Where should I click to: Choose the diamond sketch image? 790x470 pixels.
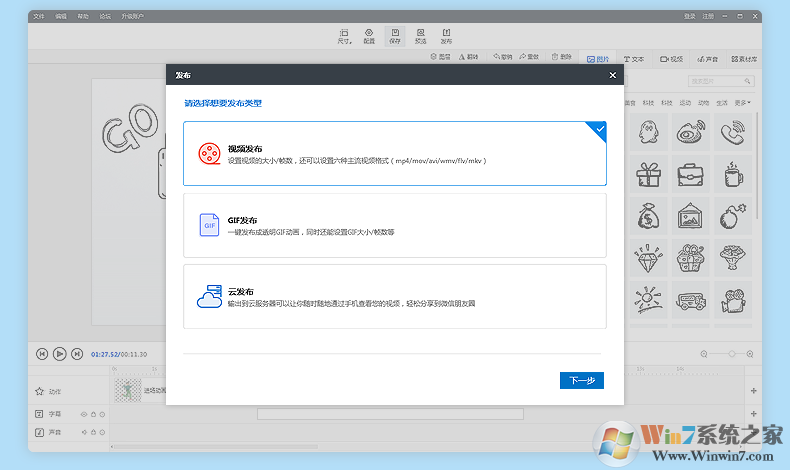tap(648, 258)
